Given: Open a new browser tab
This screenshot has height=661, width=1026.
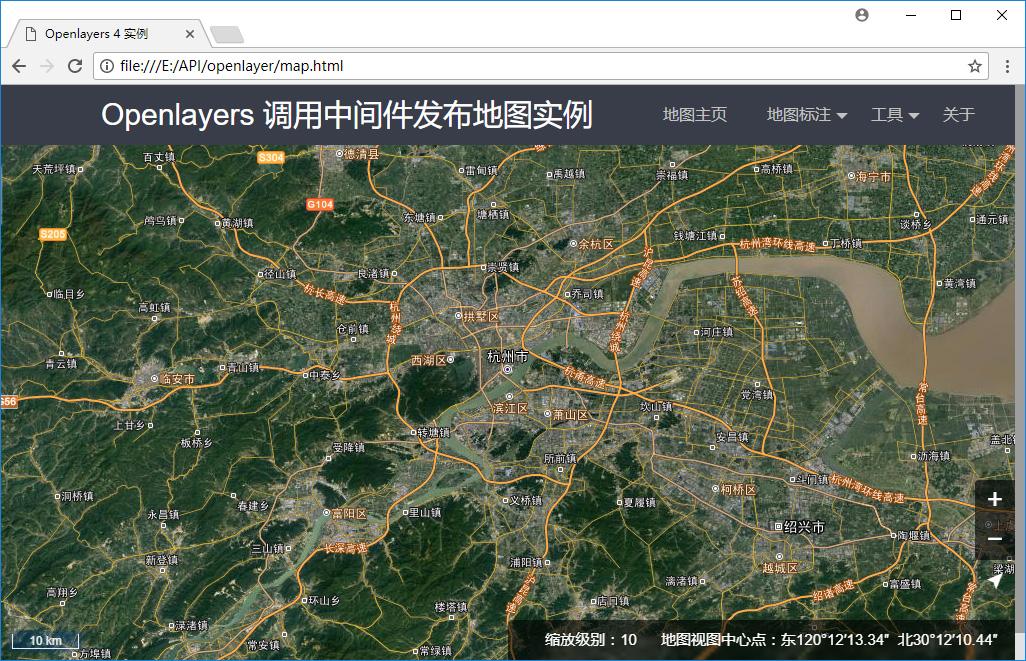Looking at the screenshot, I should tap(227, 35).
